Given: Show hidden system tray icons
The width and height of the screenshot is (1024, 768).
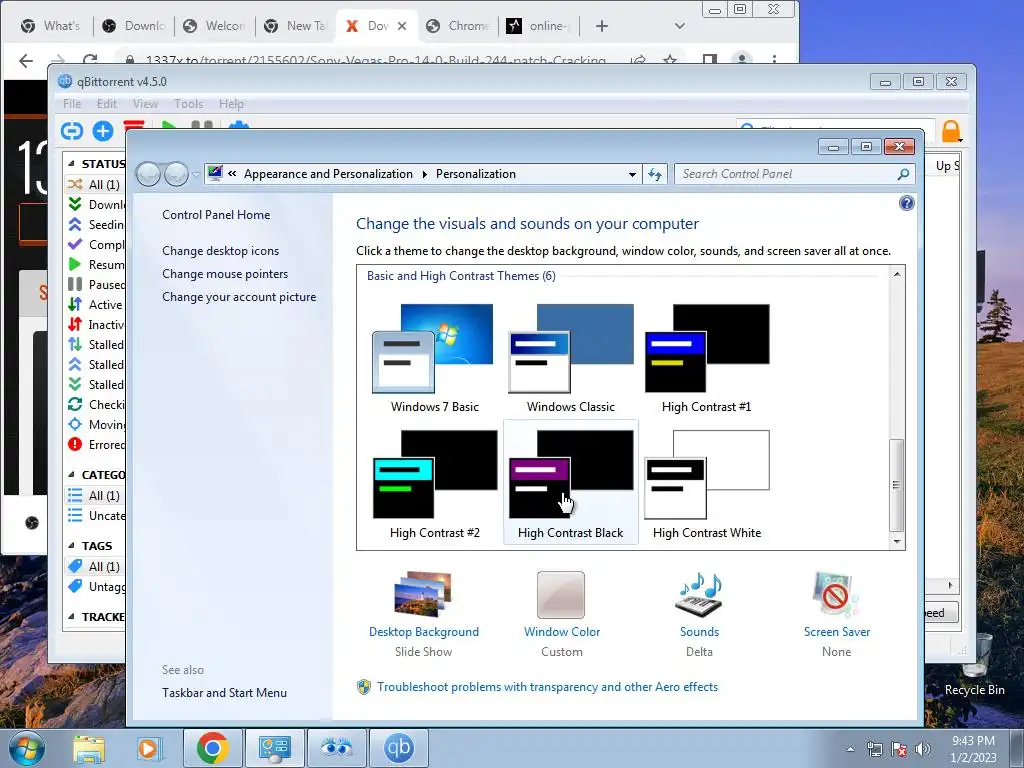Looking at the screenshot, I should click(x=850, y=749).
